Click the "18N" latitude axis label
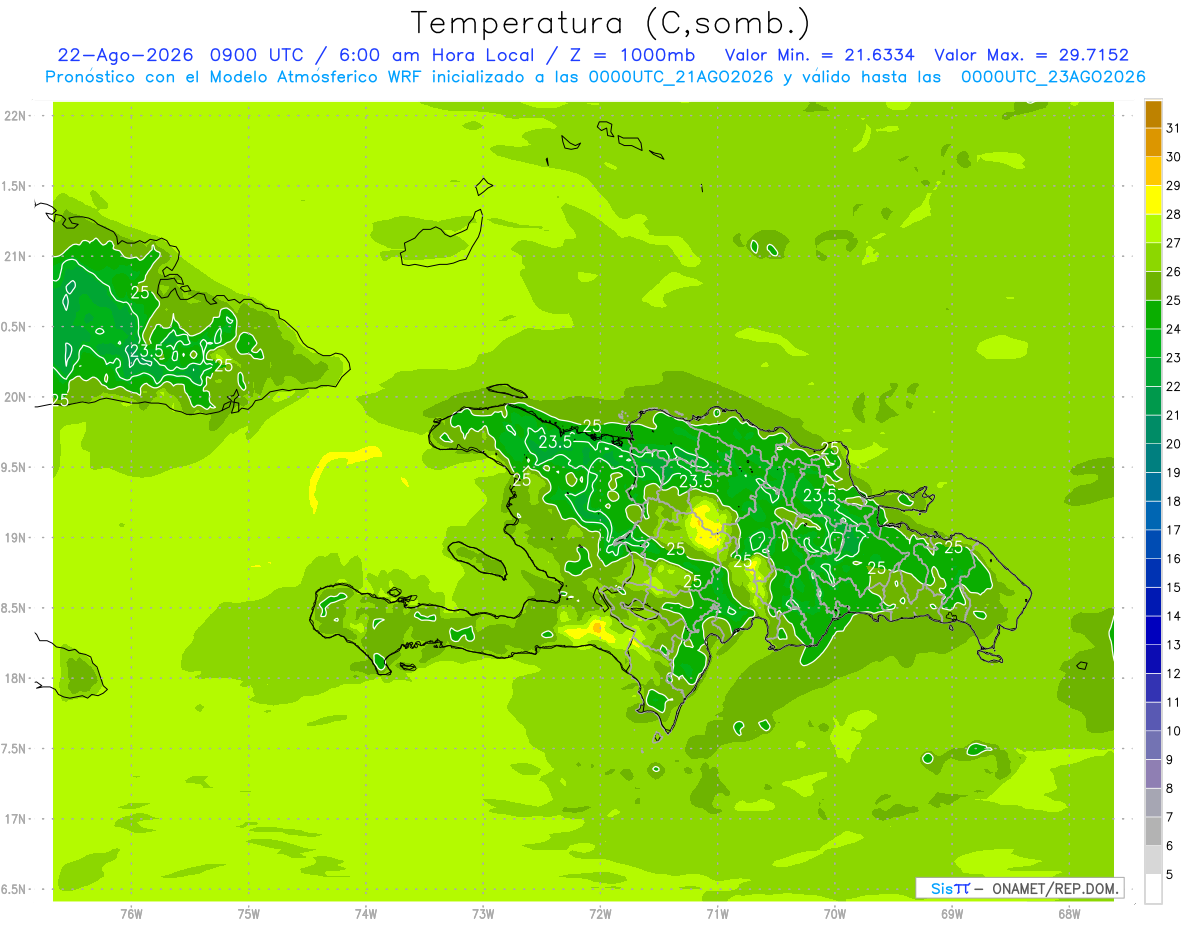Viewport: 1200px width, 927px height. click(15, 678)
